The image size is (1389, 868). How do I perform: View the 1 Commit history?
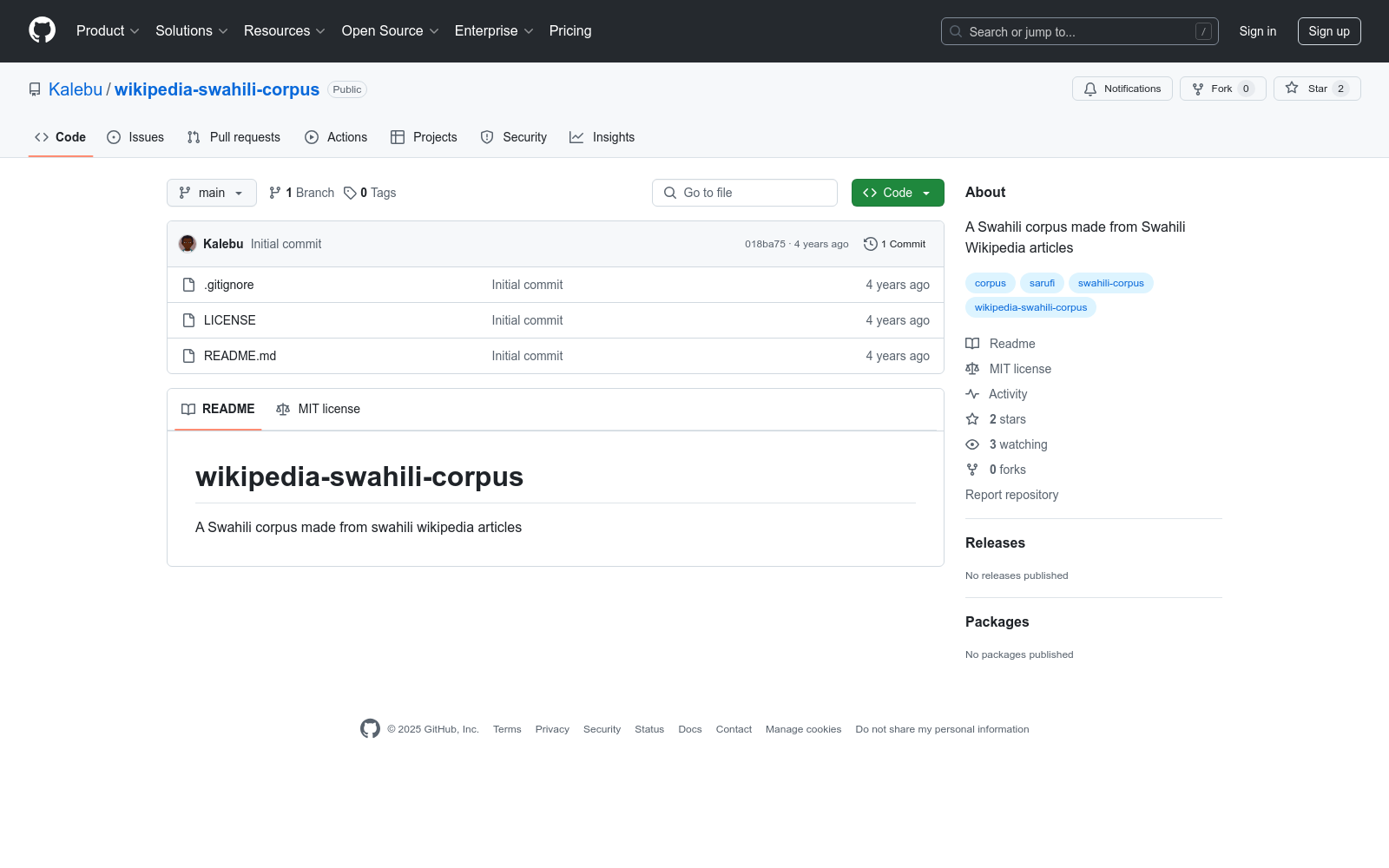tap(895, 244)
